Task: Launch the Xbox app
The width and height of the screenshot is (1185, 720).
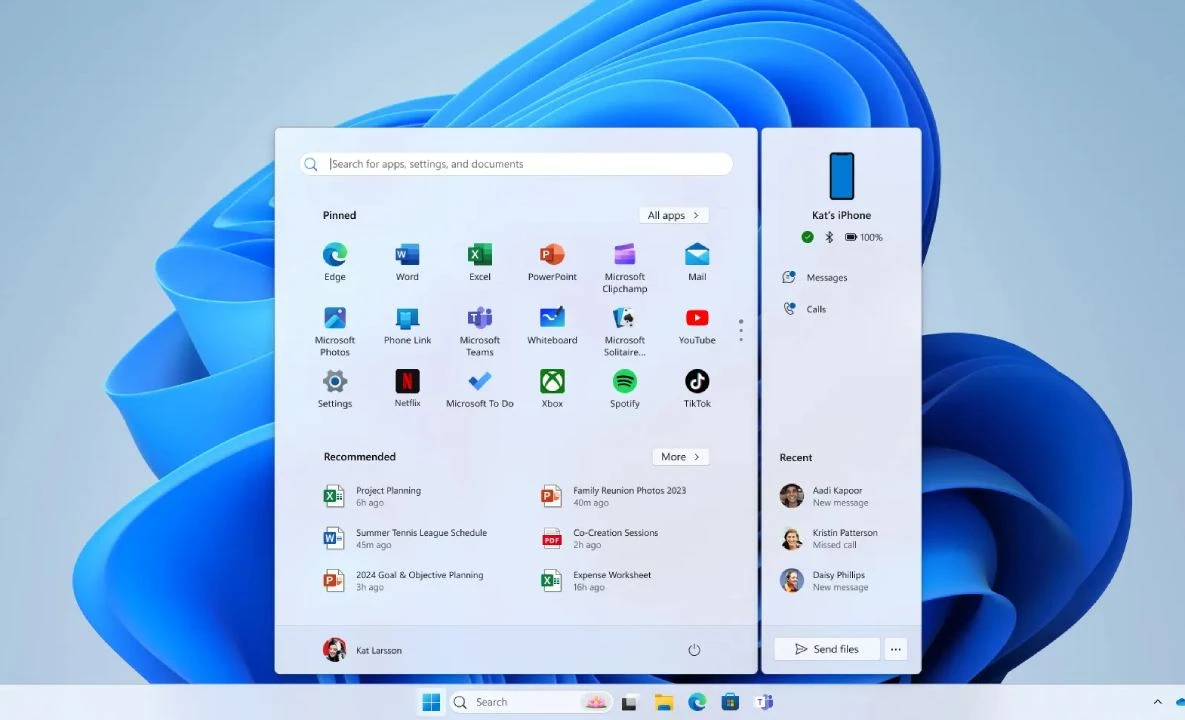Action: tap(552, 388)
